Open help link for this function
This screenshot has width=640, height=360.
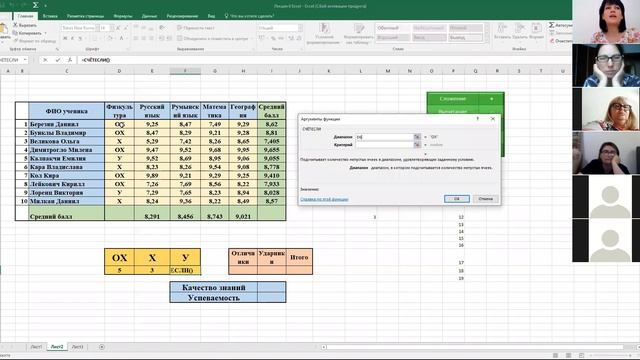[324, 199]
